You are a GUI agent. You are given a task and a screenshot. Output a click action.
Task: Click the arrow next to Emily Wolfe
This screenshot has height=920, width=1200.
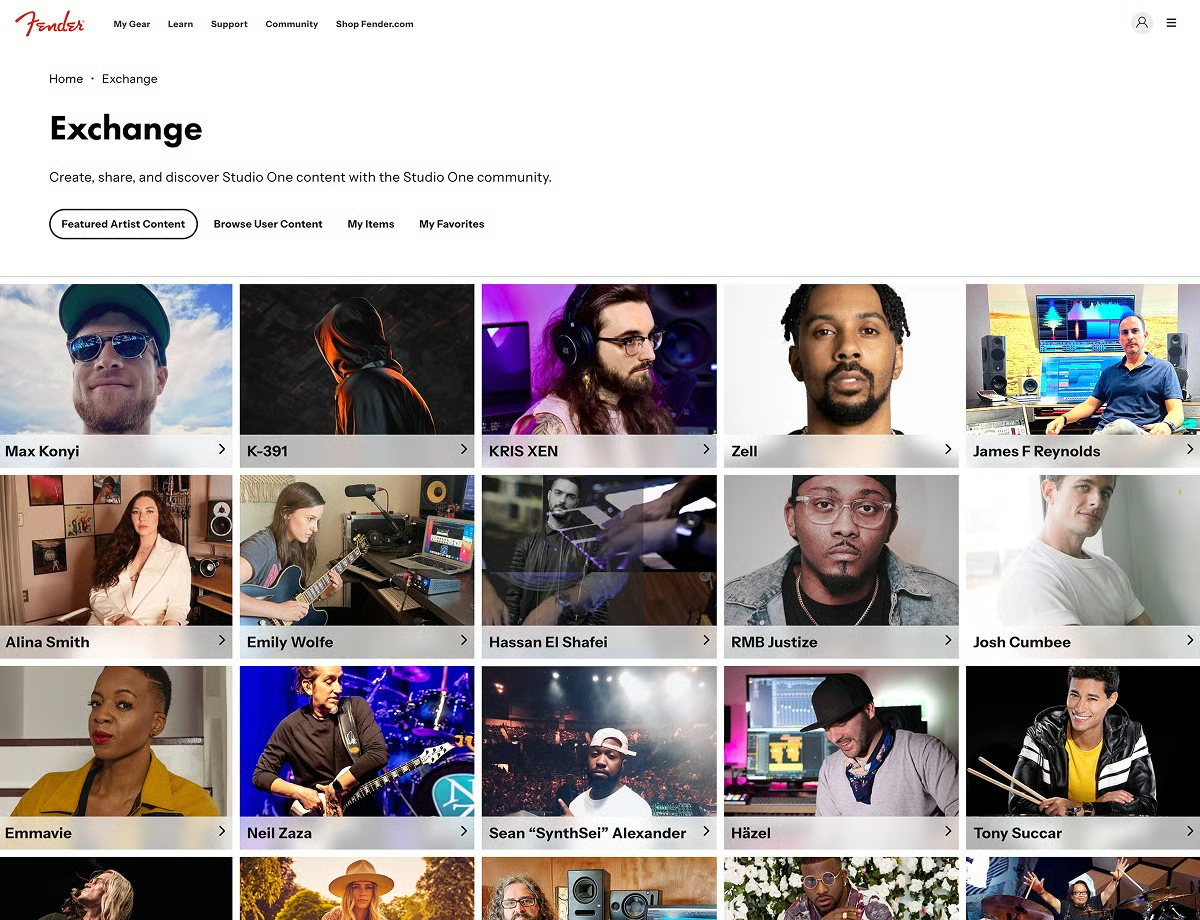(464, 641)
